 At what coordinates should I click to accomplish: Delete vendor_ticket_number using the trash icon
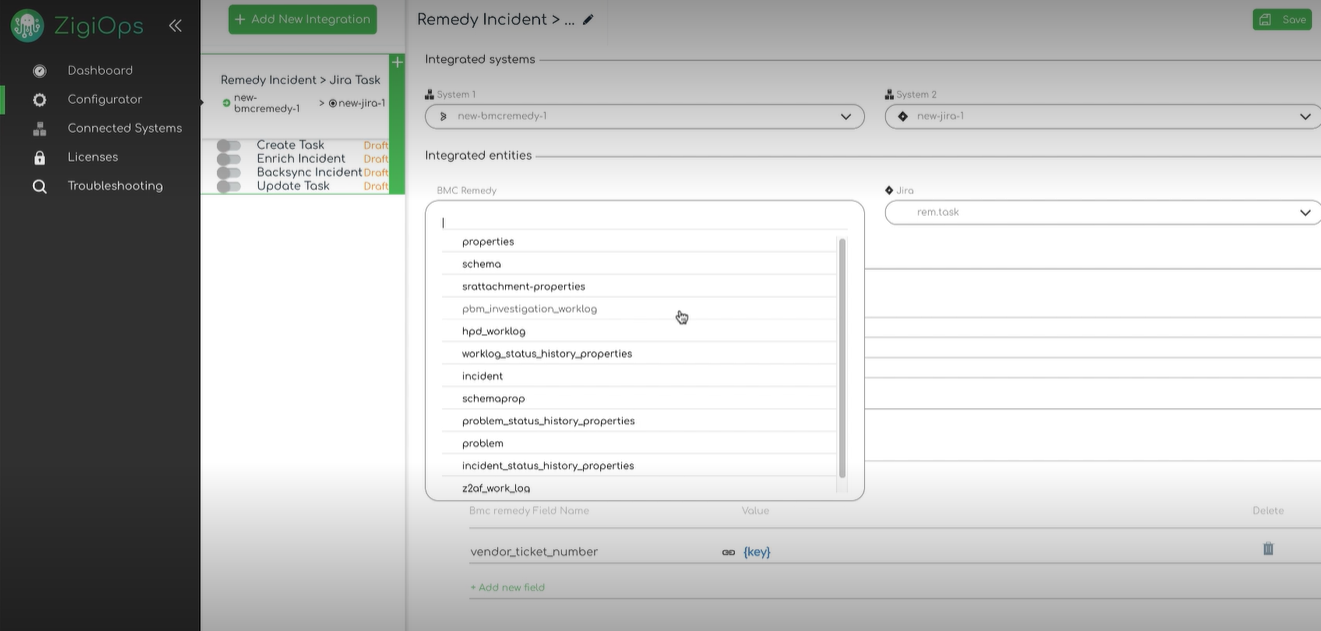pyautogui.click(x=1267, y=548)
